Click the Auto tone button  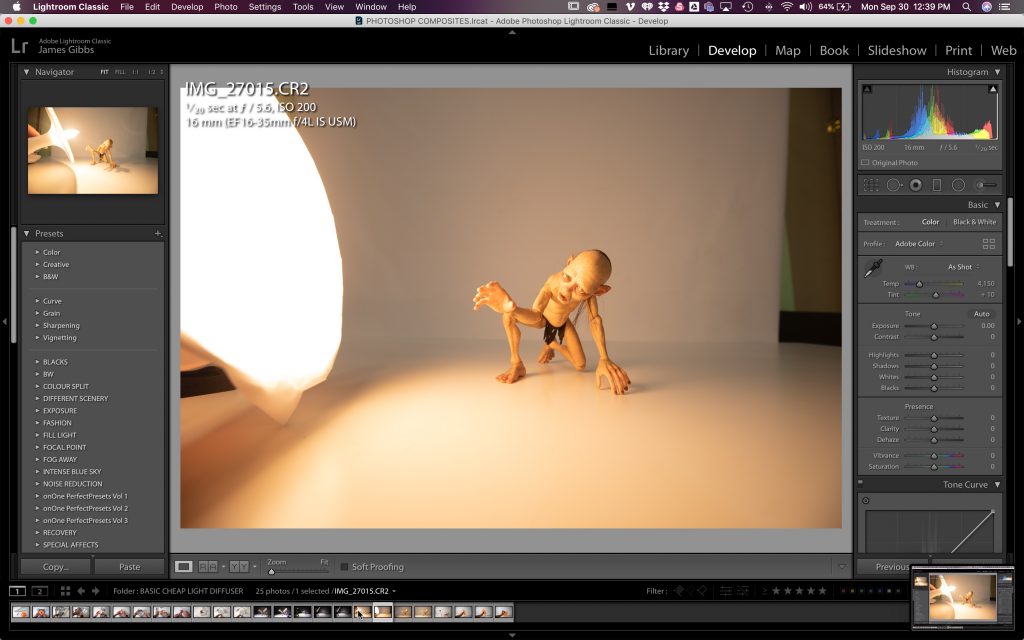982,314
